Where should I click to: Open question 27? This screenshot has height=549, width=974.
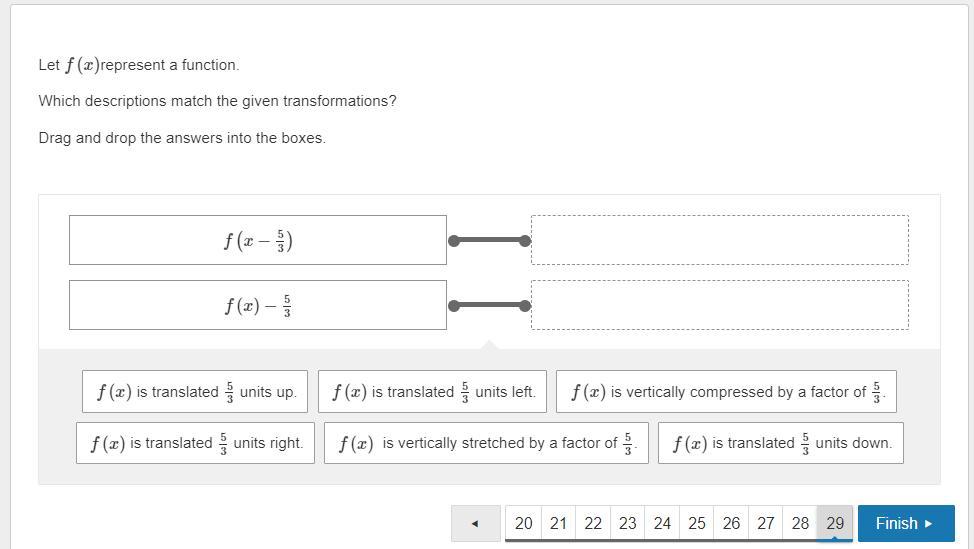point(766,523)
